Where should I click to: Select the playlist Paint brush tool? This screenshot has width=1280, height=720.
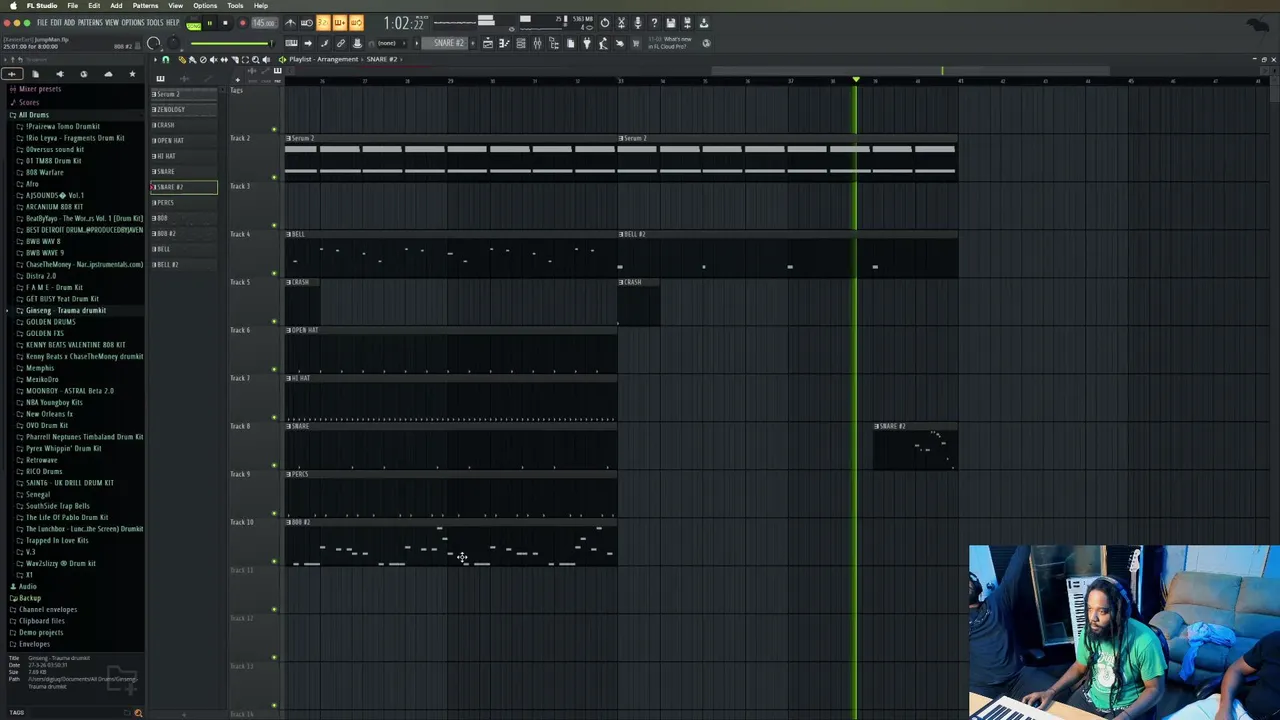pyautogui.click(x=193, y=59)
